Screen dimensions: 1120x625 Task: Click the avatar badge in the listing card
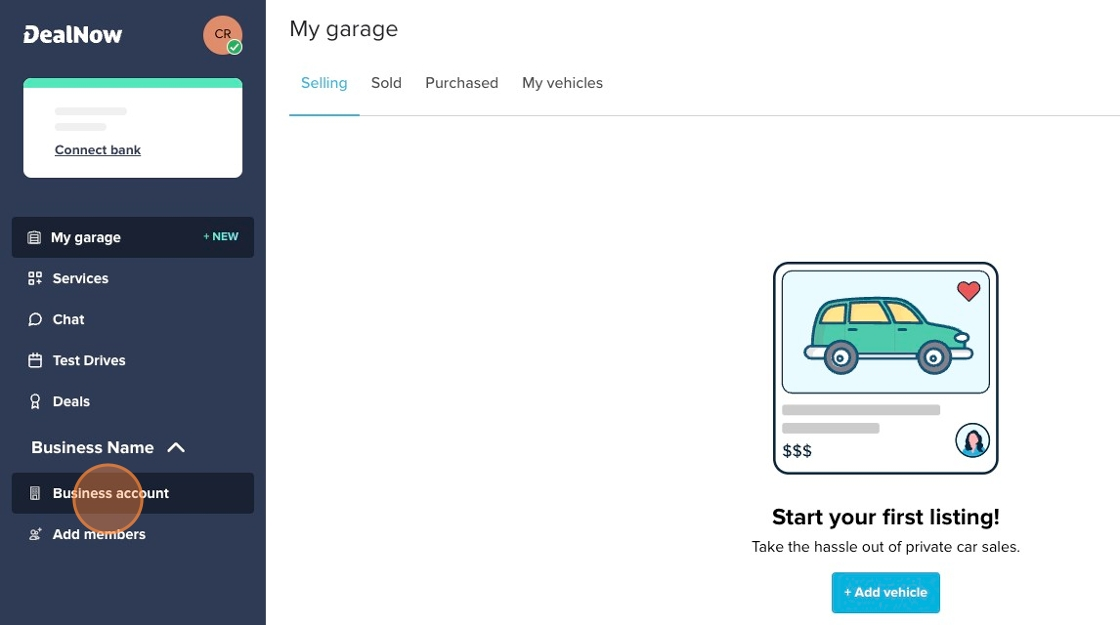click(972, 439)
